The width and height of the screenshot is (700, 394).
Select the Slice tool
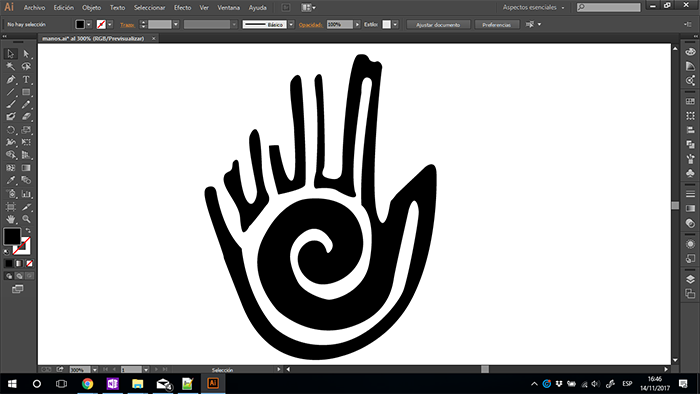(26, 207)
